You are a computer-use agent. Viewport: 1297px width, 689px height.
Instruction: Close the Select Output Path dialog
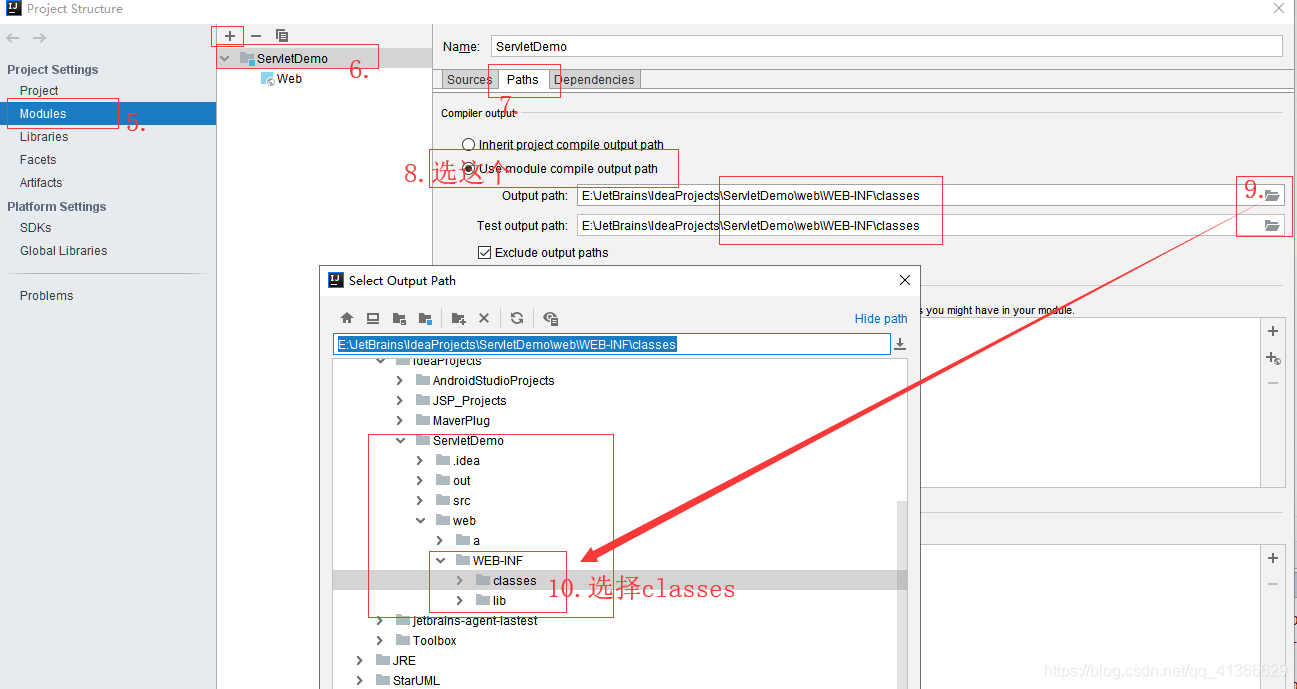(904, 281)
